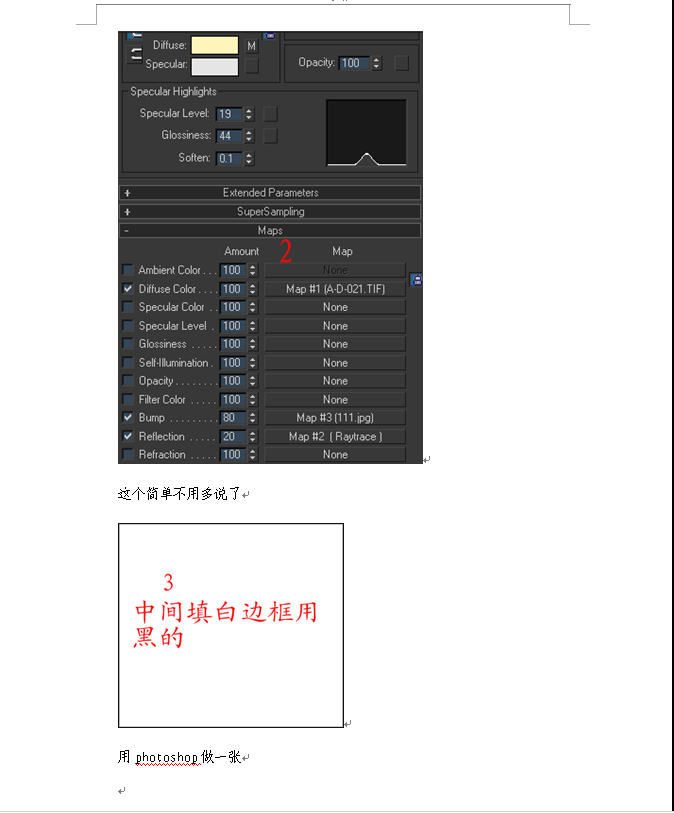The width and height of the screenshot is (674, 814).
Task: Click the None map button for Self-Illumination
Action: (335, 362)
